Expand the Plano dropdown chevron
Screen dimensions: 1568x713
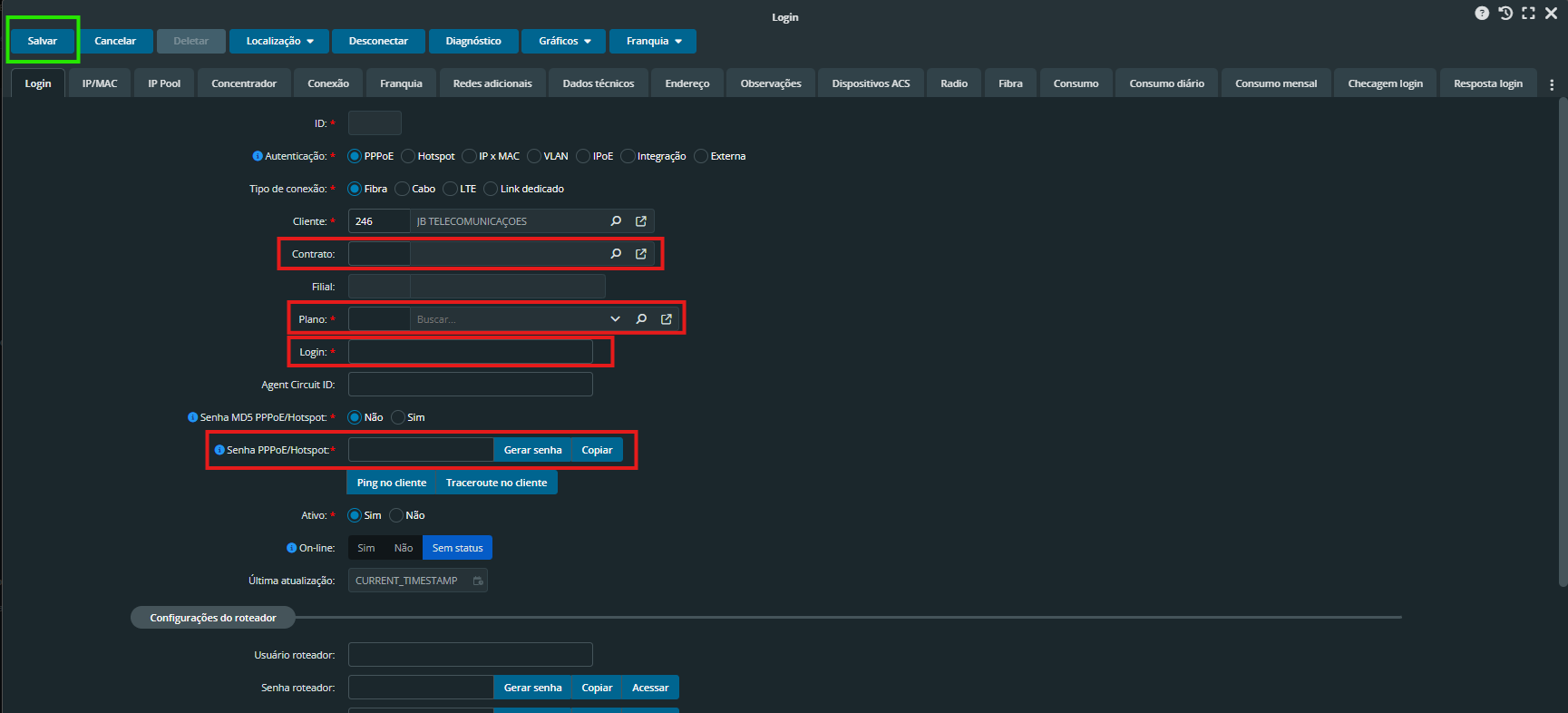[616, 319]
